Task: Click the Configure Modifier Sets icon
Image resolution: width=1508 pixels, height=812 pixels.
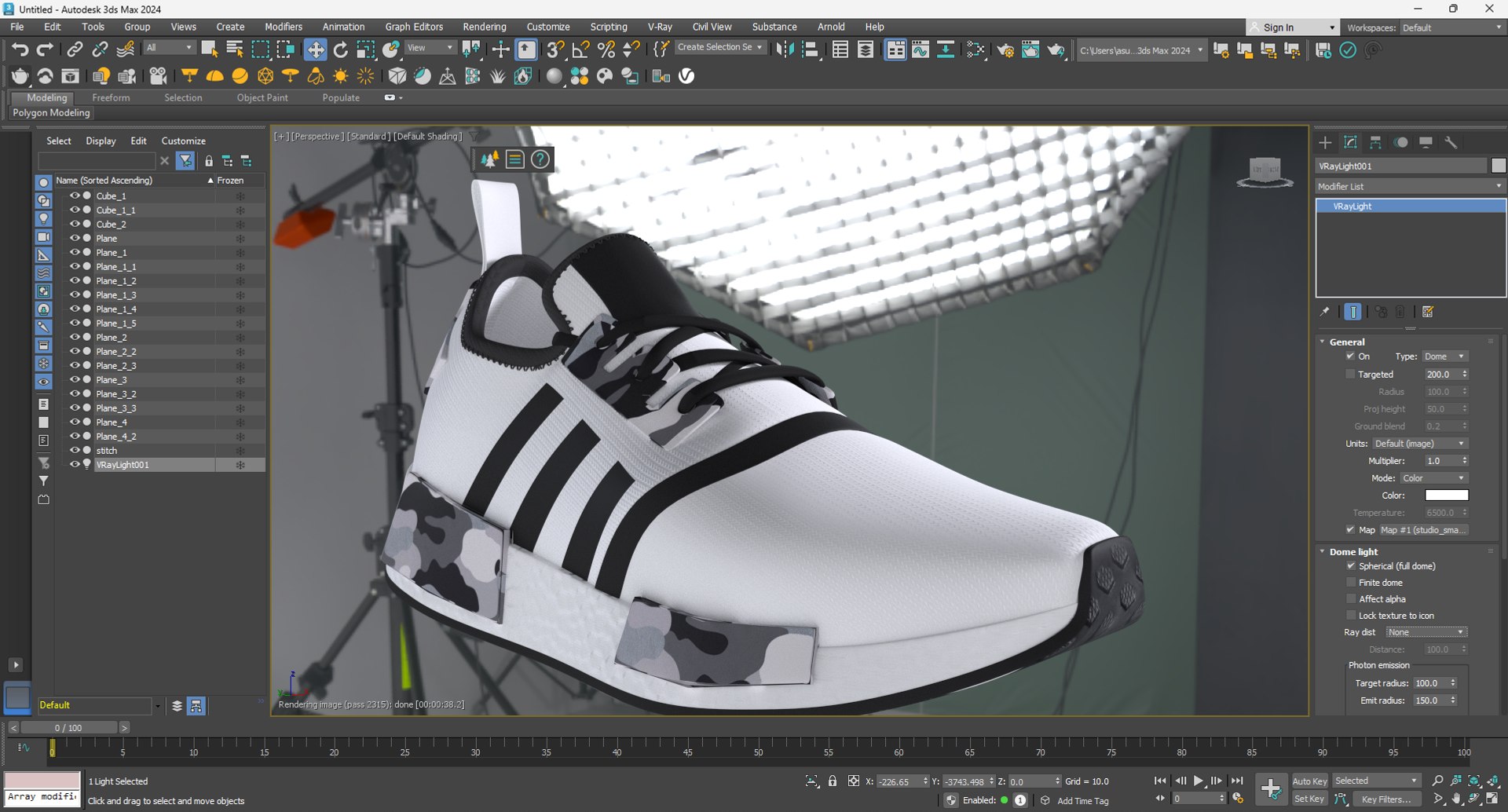Action: [1428, 312]
